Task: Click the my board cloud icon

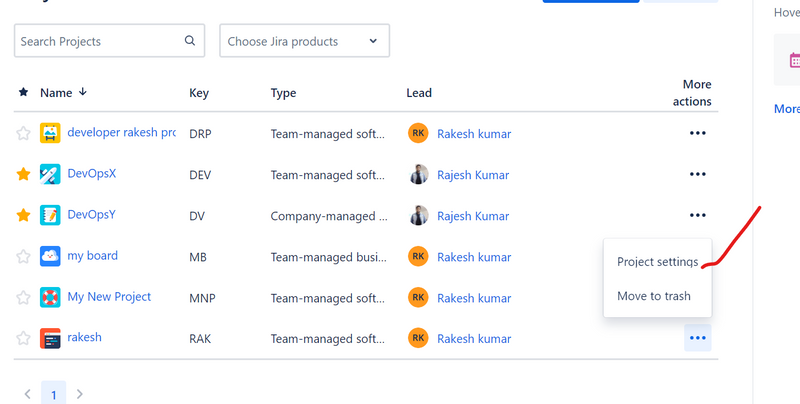Action: [x=50, y=256]
